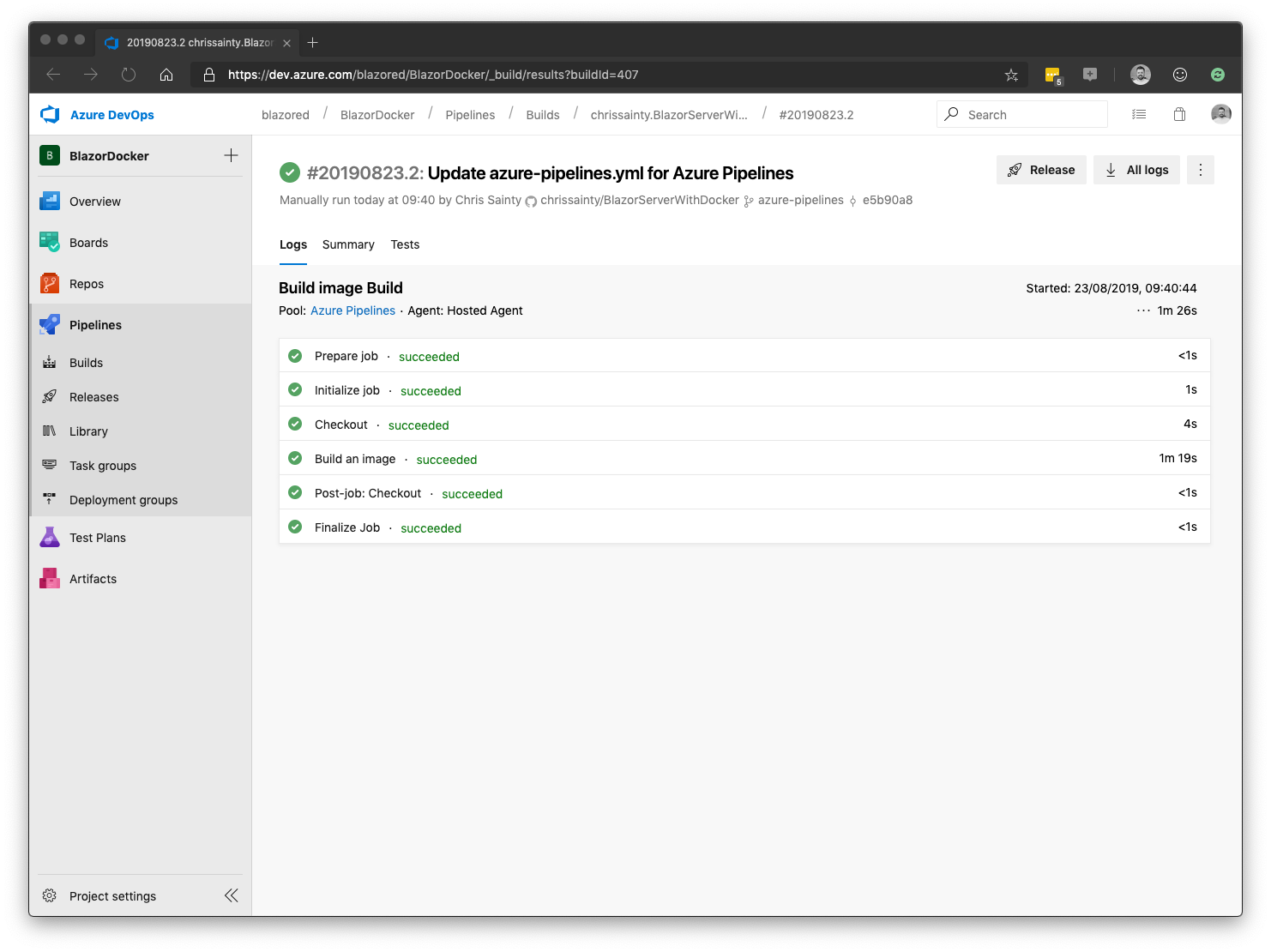Viewport: 1271px width, 952px height.
Task: Open the Checkout log step
Action: (x=744, y=424)
